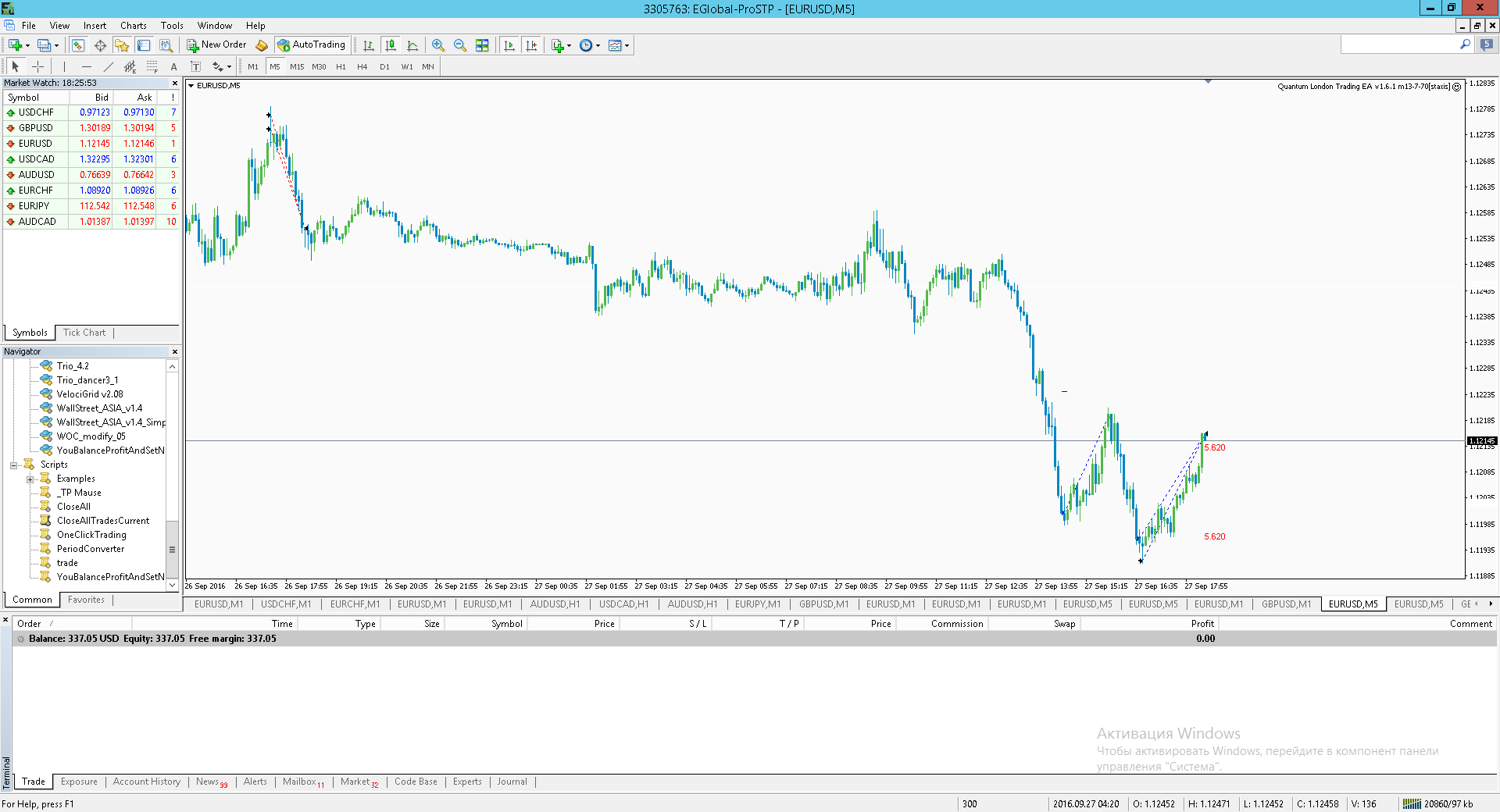Zoom out on the chart

[460, 45]
